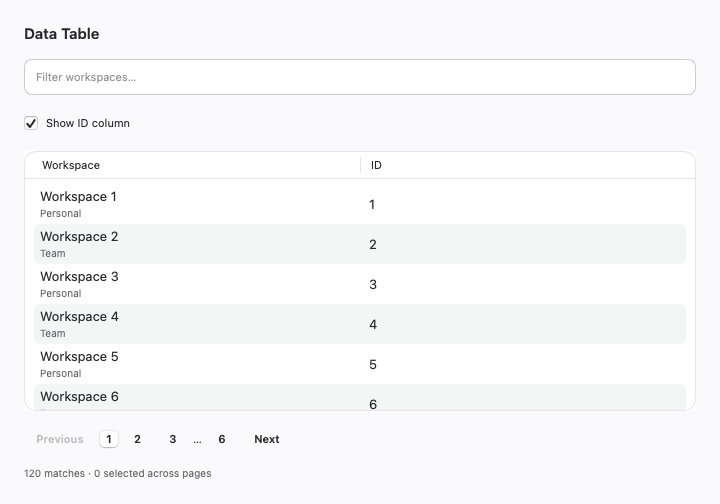The width and height of the screenshot is (720, 504).
Task: Focus the Filter workspaces input field
Action: [360, 77]
